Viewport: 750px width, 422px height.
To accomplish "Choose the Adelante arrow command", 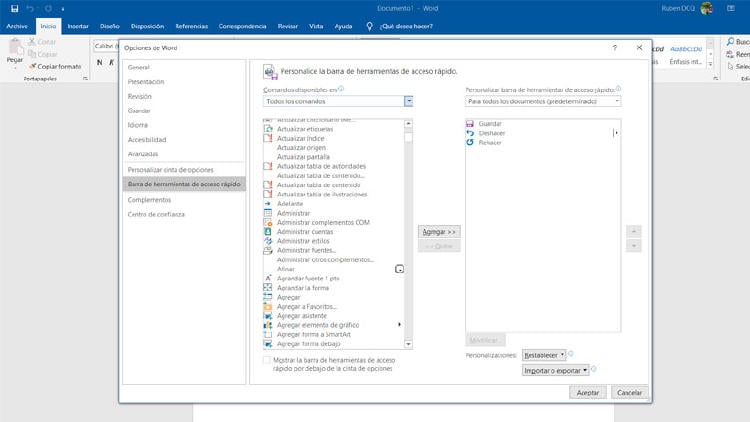I will pos(267,204).
